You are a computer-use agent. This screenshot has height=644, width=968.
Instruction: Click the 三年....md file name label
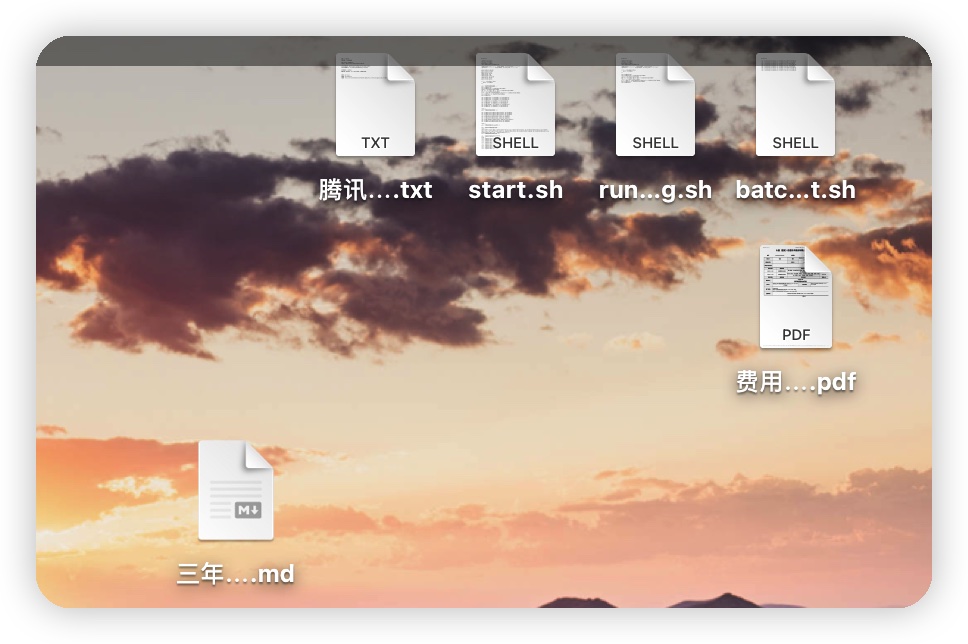[x=236, y=575]
